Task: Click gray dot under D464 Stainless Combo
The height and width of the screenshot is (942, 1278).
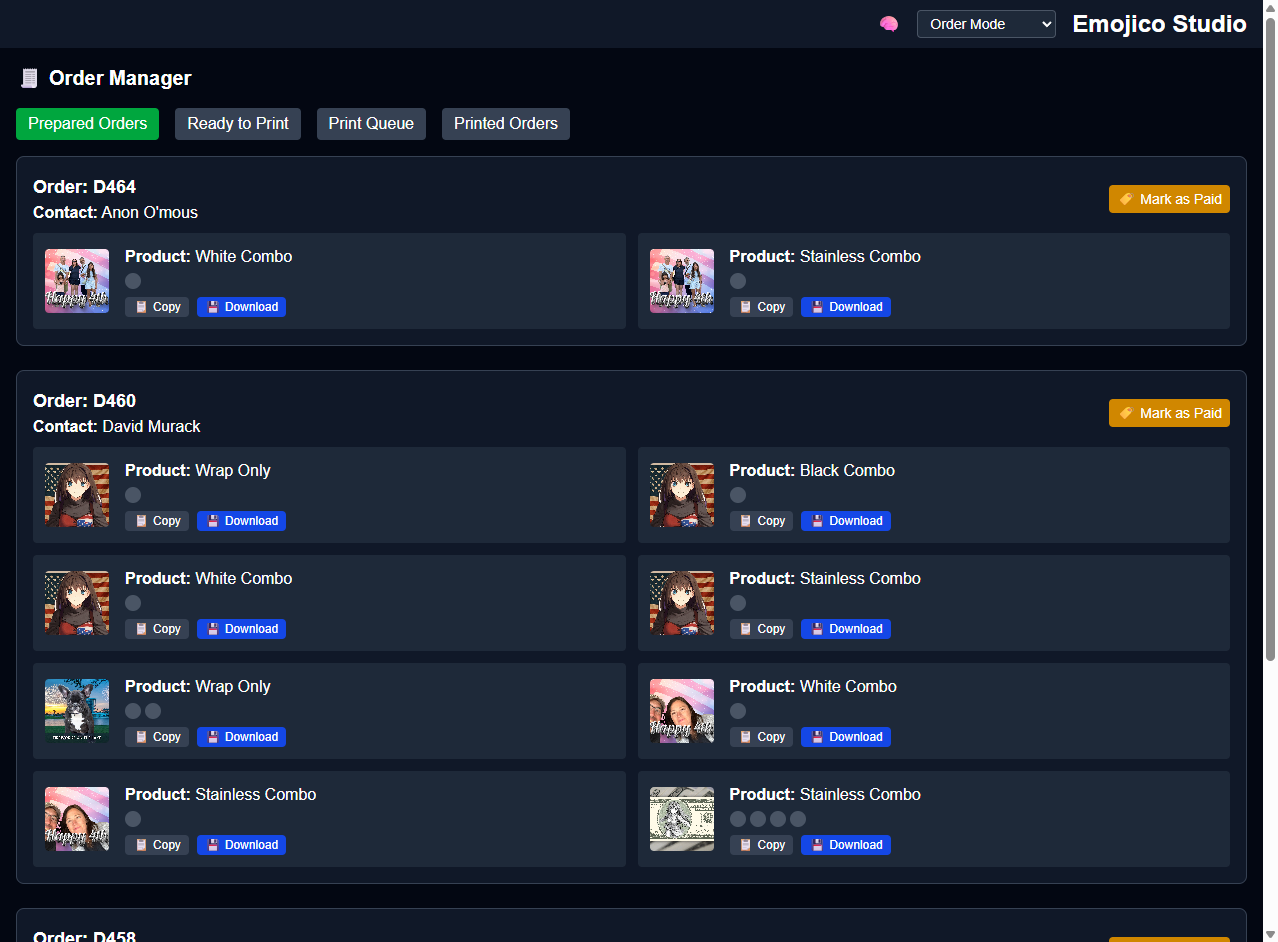Action: tap(738, 281)
